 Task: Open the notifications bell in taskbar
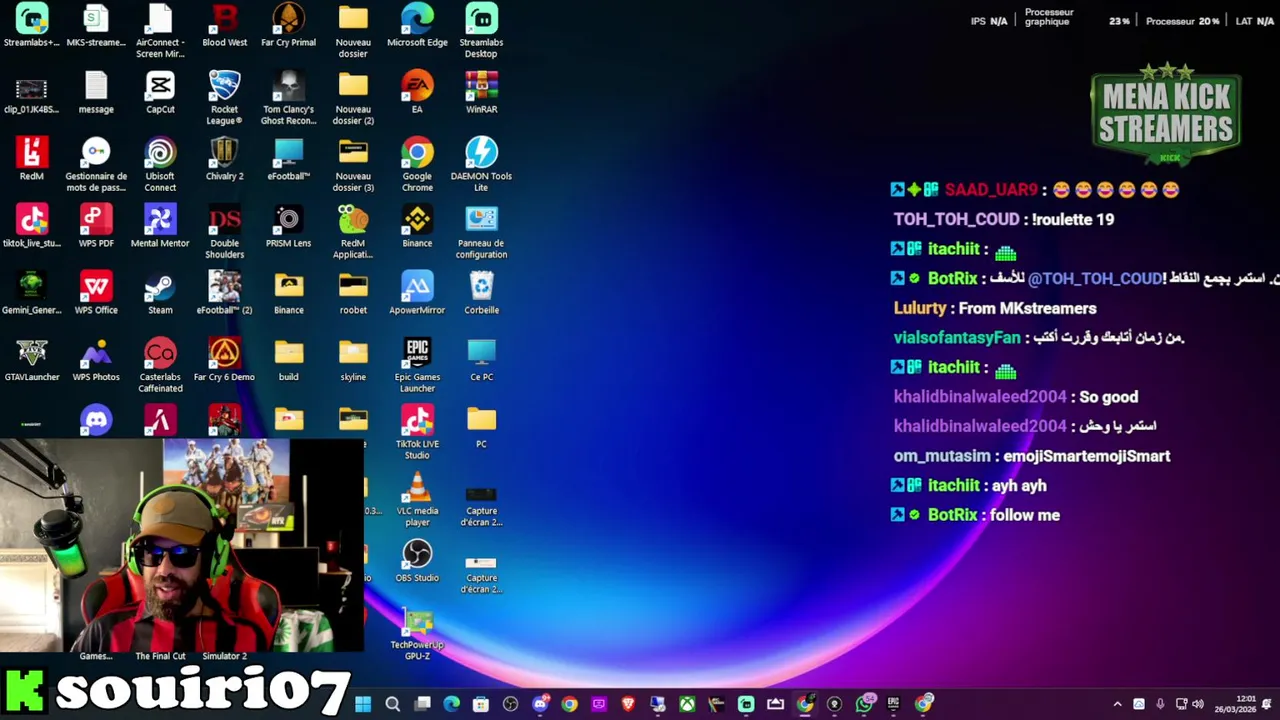1267,704
